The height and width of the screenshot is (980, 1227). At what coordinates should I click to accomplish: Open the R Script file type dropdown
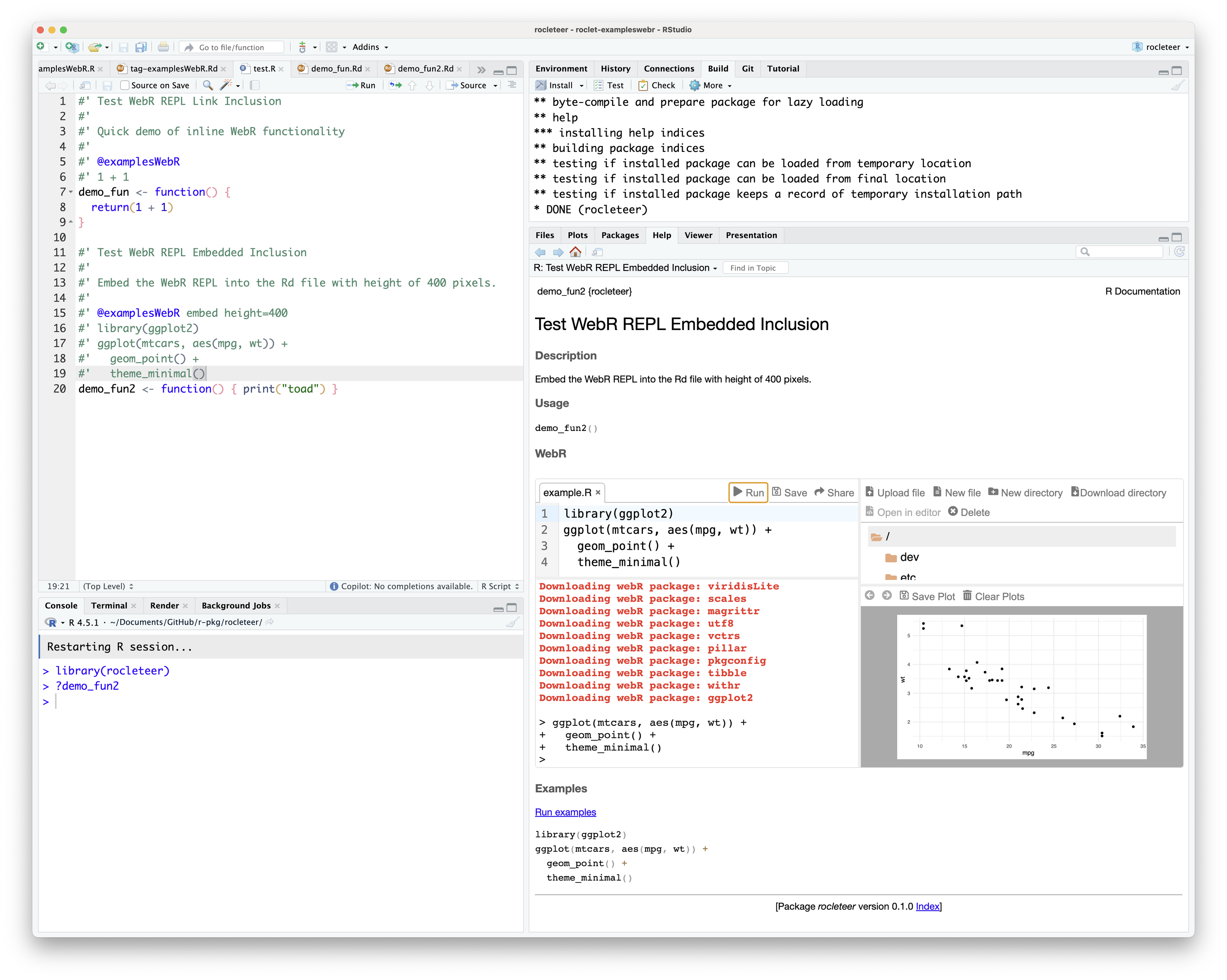click(500, 586)
